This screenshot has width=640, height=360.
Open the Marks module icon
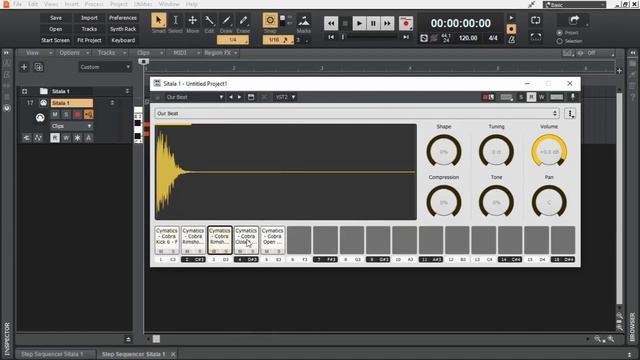pyautogui.click(x=304, y=20)
